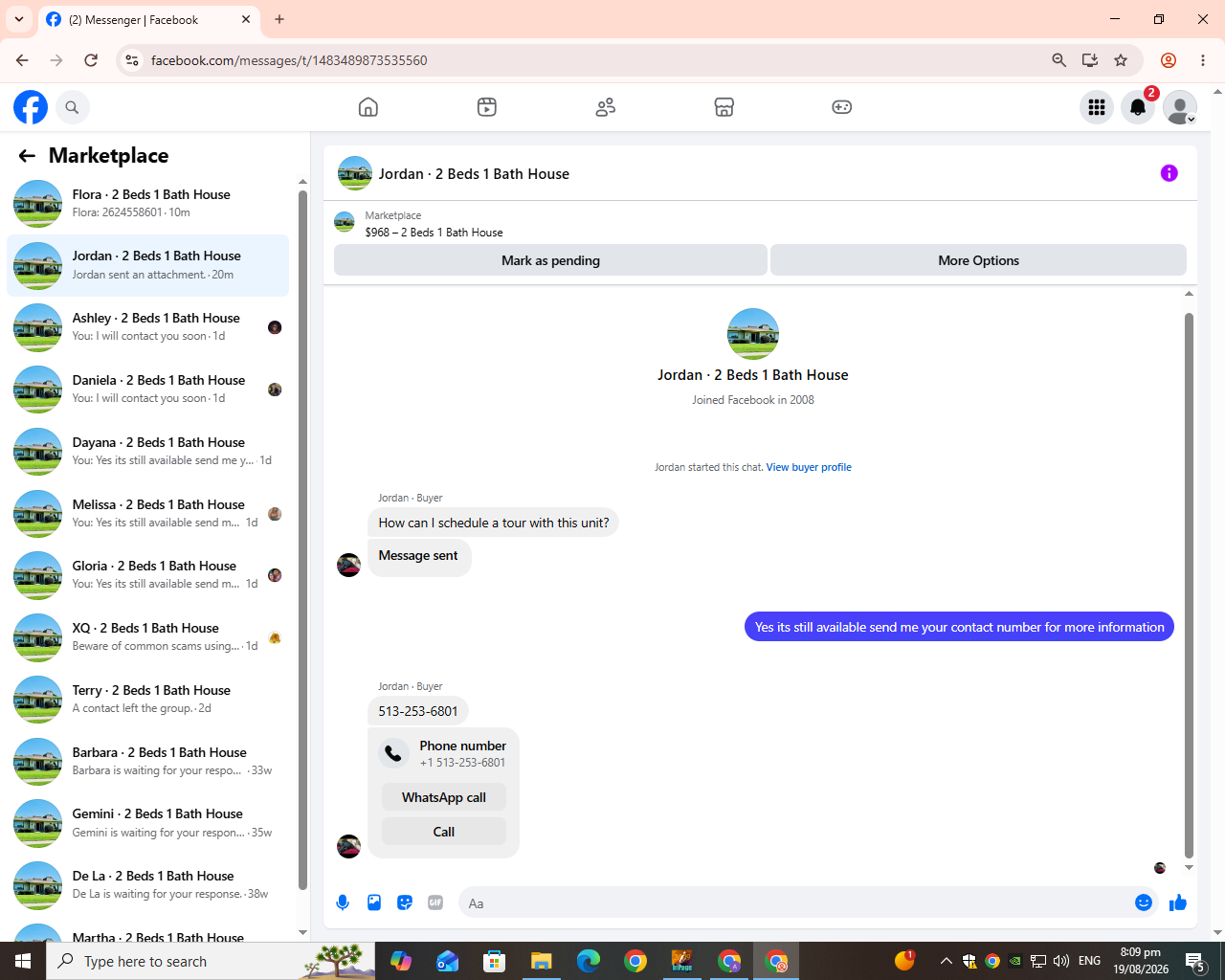
Task: Open the account profile menu
Action: point(1180,107)
